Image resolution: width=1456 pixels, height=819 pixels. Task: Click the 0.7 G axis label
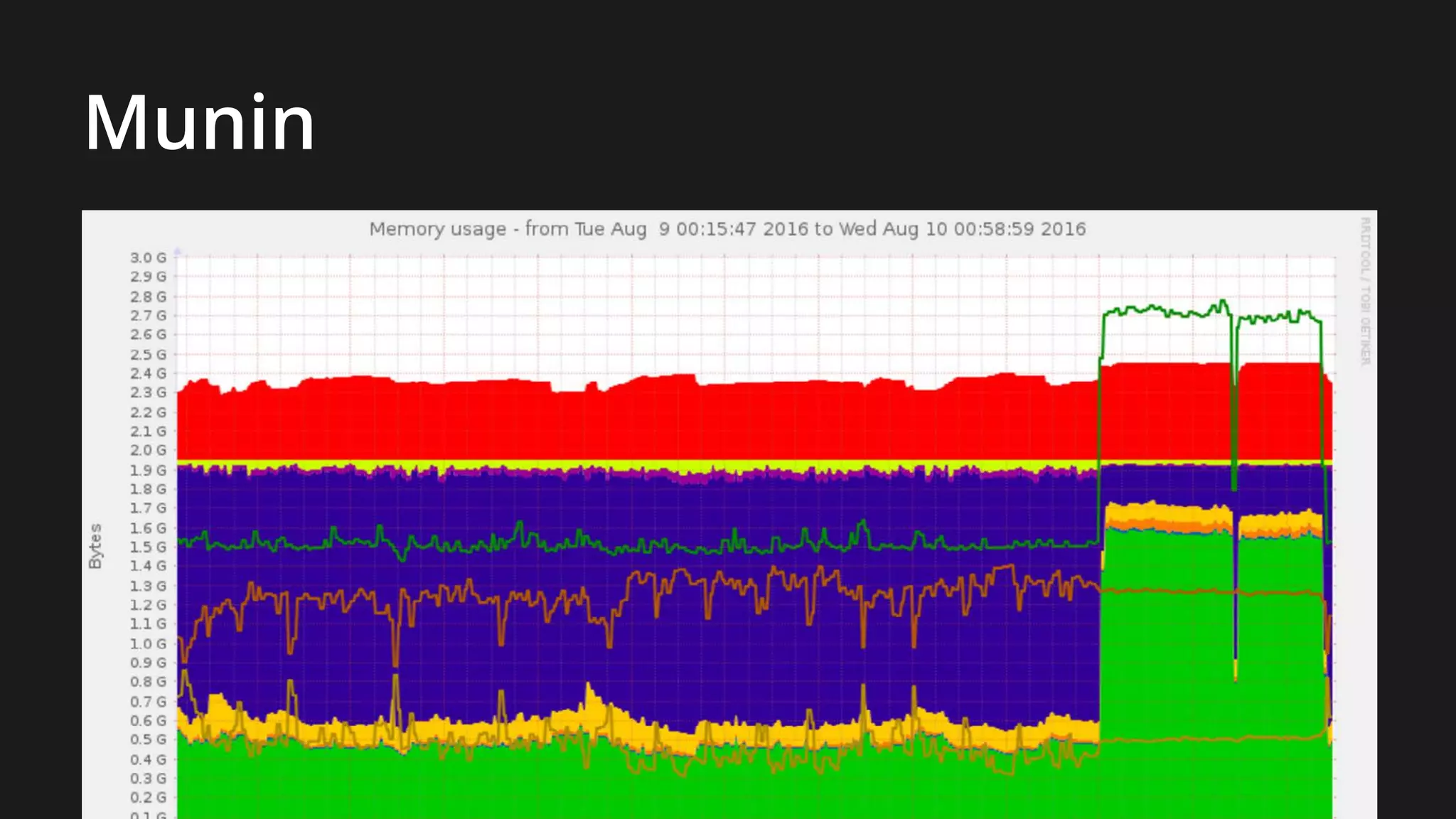pyautogui.click(x=148, y=702)
